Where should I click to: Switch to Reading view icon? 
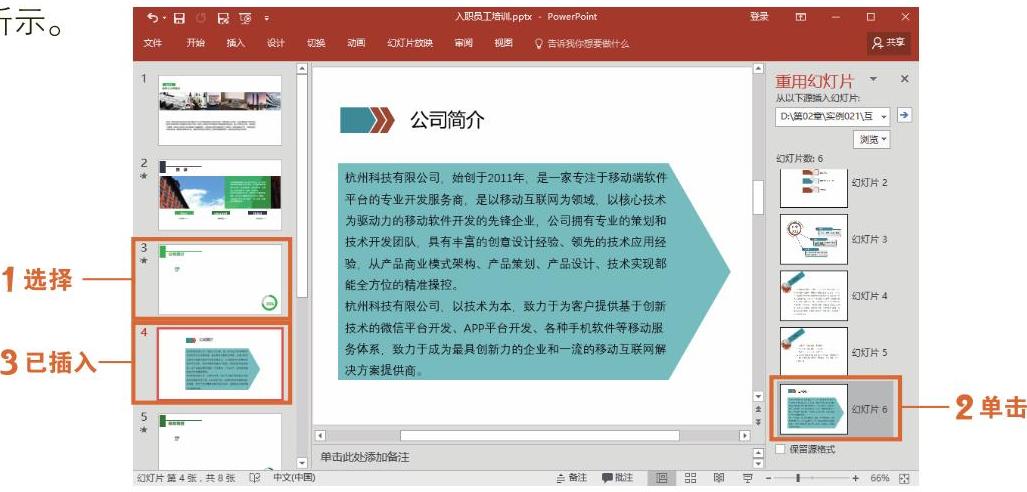coord(719,478)
